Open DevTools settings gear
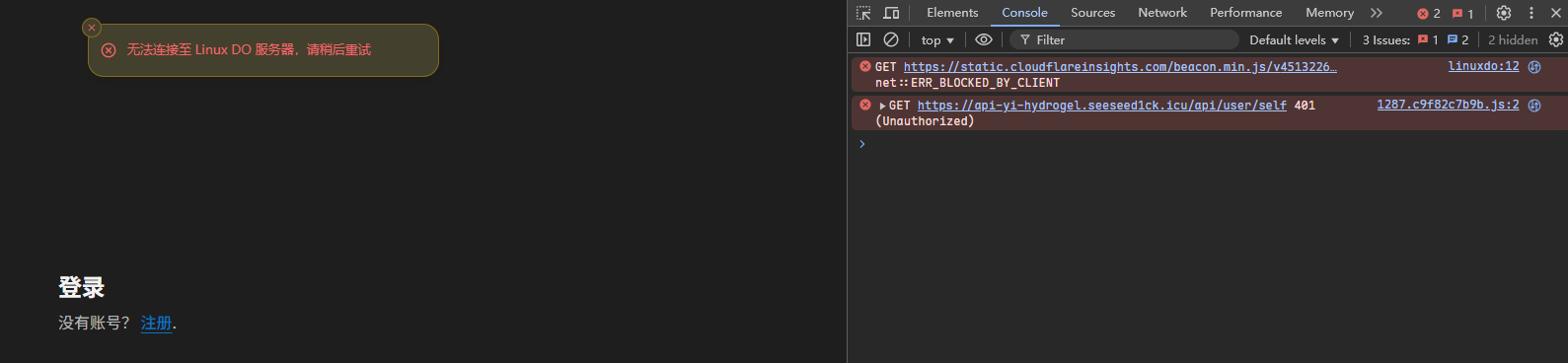This screenshot has width=1568, height=363. 1504,13
